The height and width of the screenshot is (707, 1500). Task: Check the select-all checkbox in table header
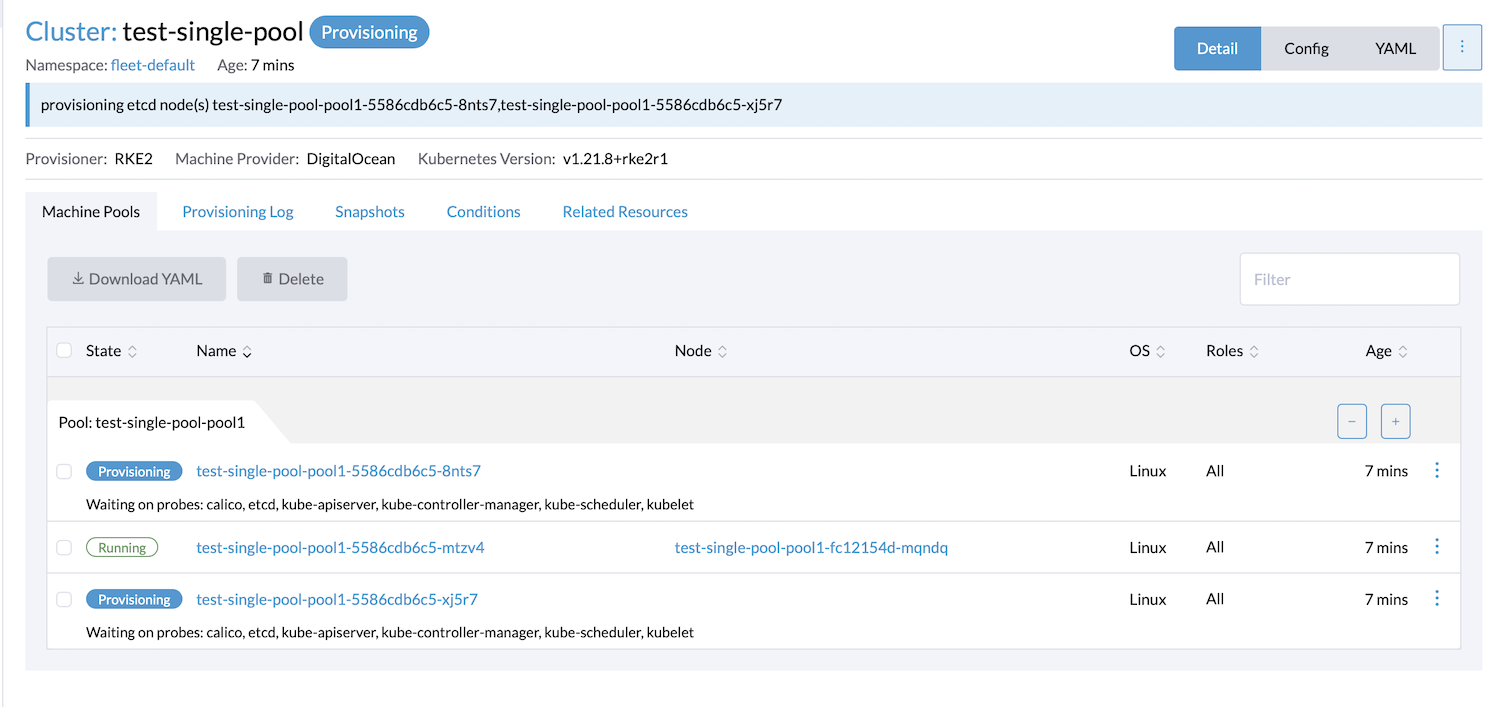pyautogui.click(x=64, y=350)
